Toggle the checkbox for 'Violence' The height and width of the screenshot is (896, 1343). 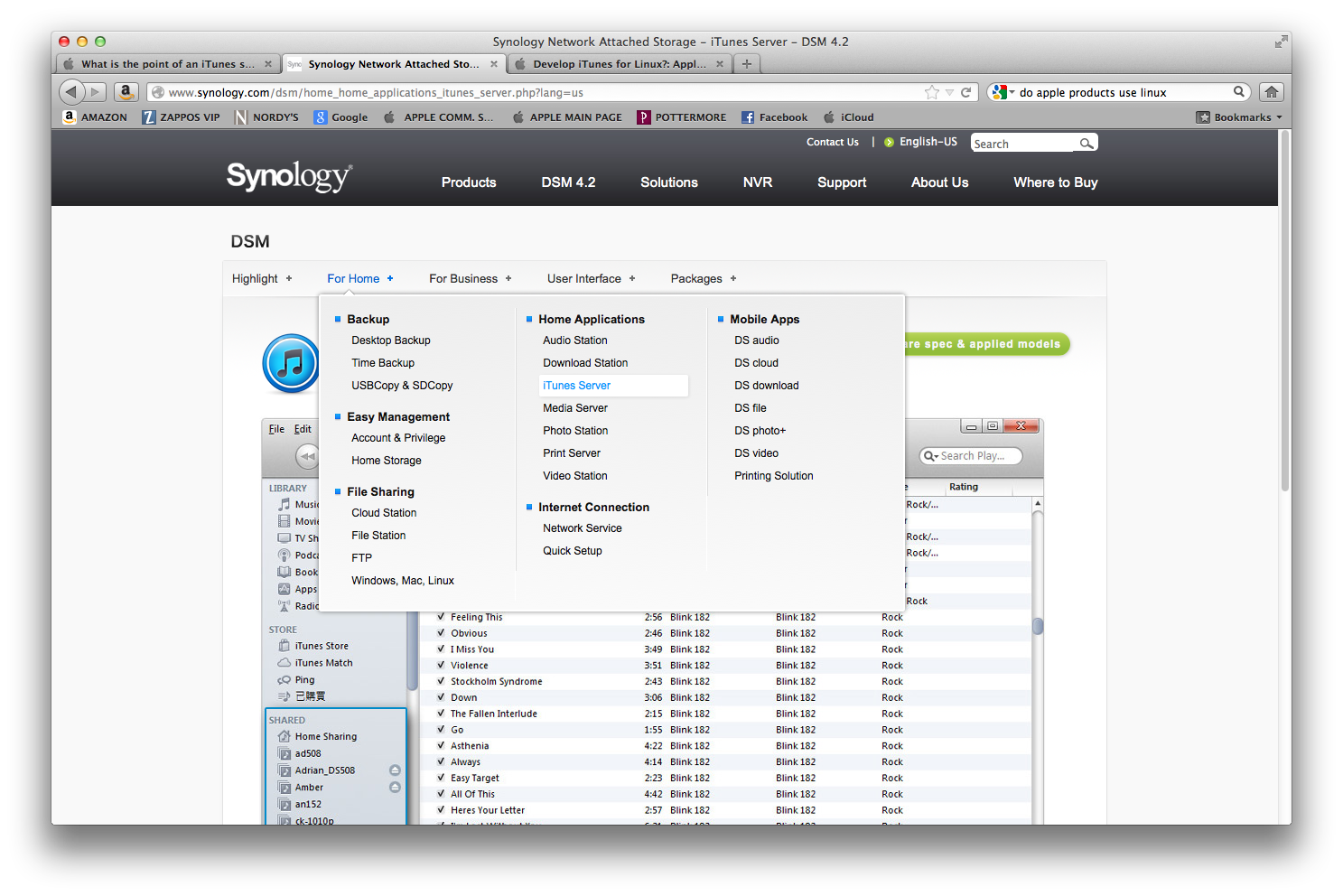click(441, 666)
